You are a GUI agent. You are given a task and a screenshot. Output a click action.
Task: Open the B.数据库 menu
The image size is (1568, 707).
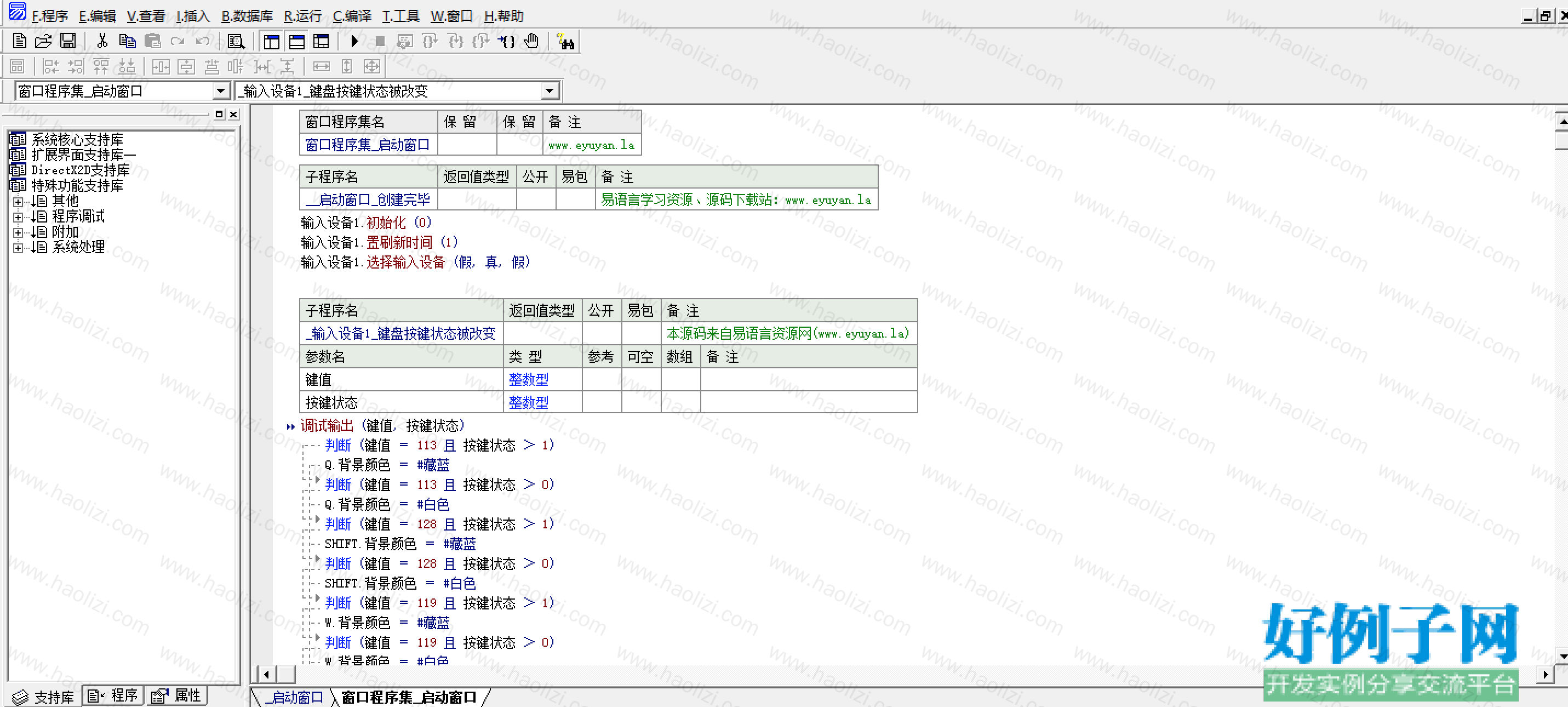247,16
